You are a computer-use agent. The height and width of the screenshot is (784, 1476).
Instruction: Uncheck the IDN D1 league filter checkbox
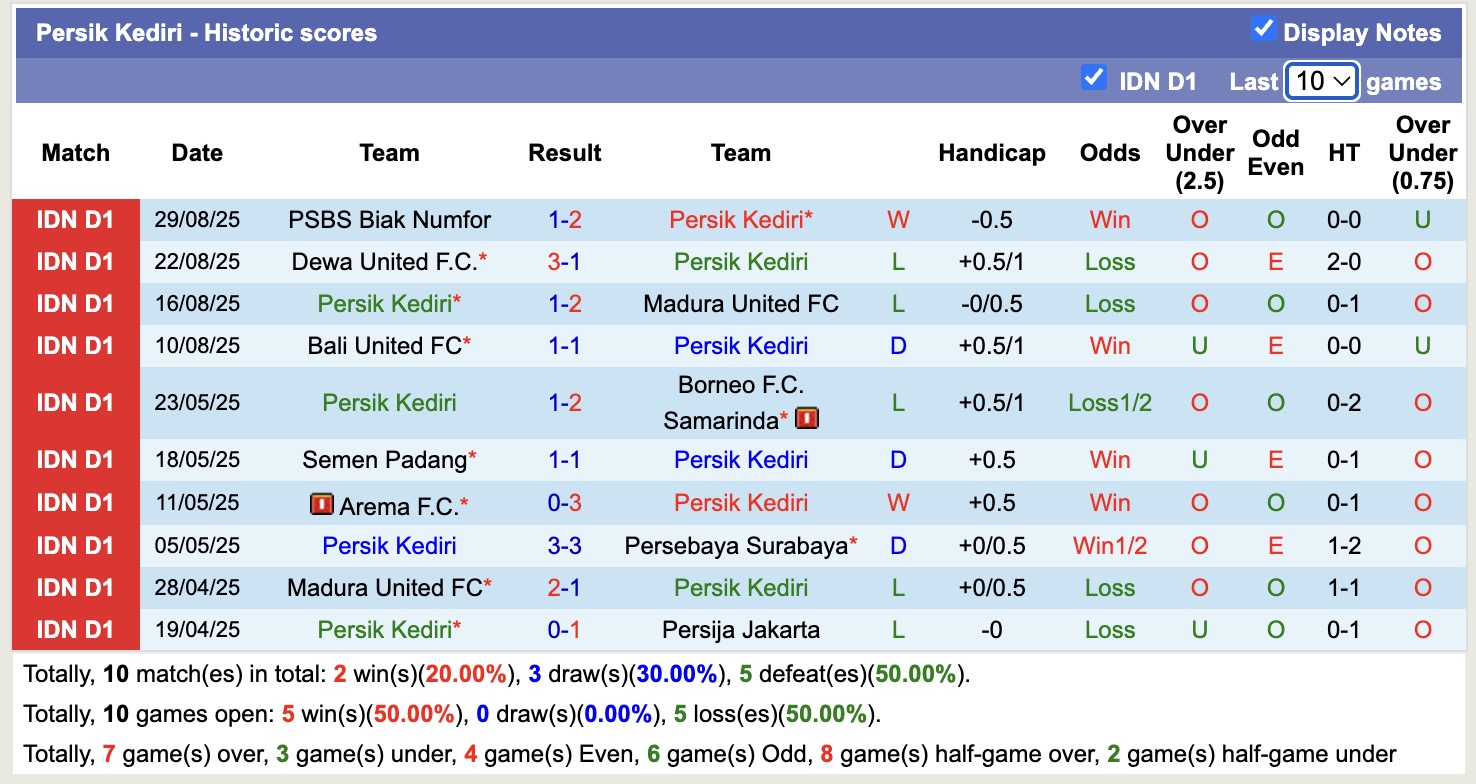(1094, 77)
